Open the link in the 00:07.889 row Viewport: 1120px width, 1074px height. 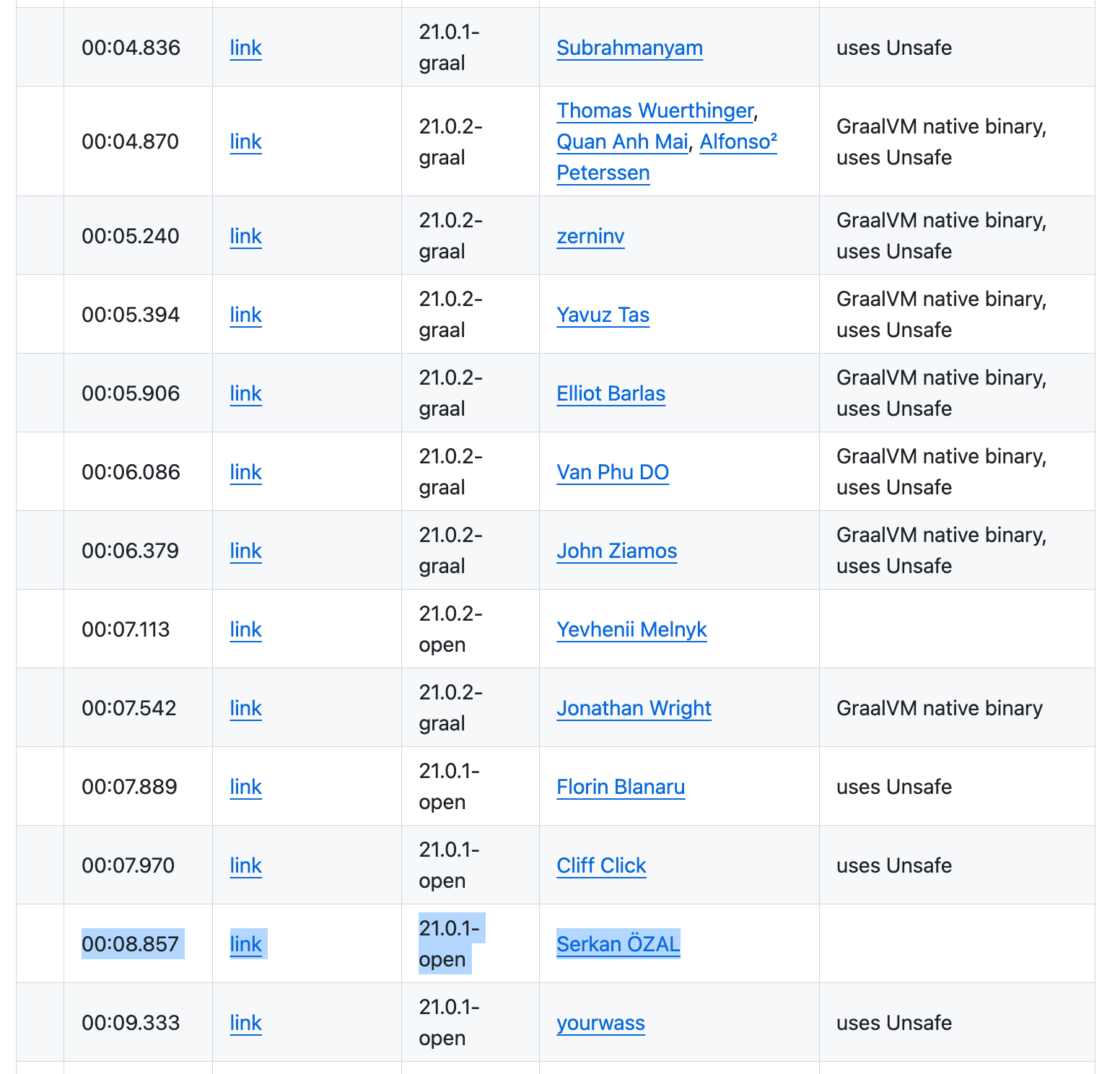point(245,787)
